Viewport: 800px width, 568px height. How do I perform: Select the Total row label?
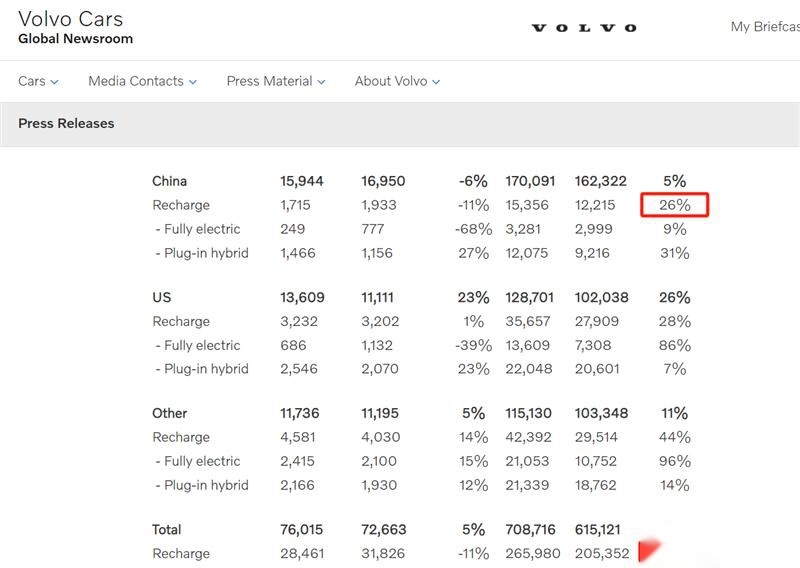coord(166,530)
